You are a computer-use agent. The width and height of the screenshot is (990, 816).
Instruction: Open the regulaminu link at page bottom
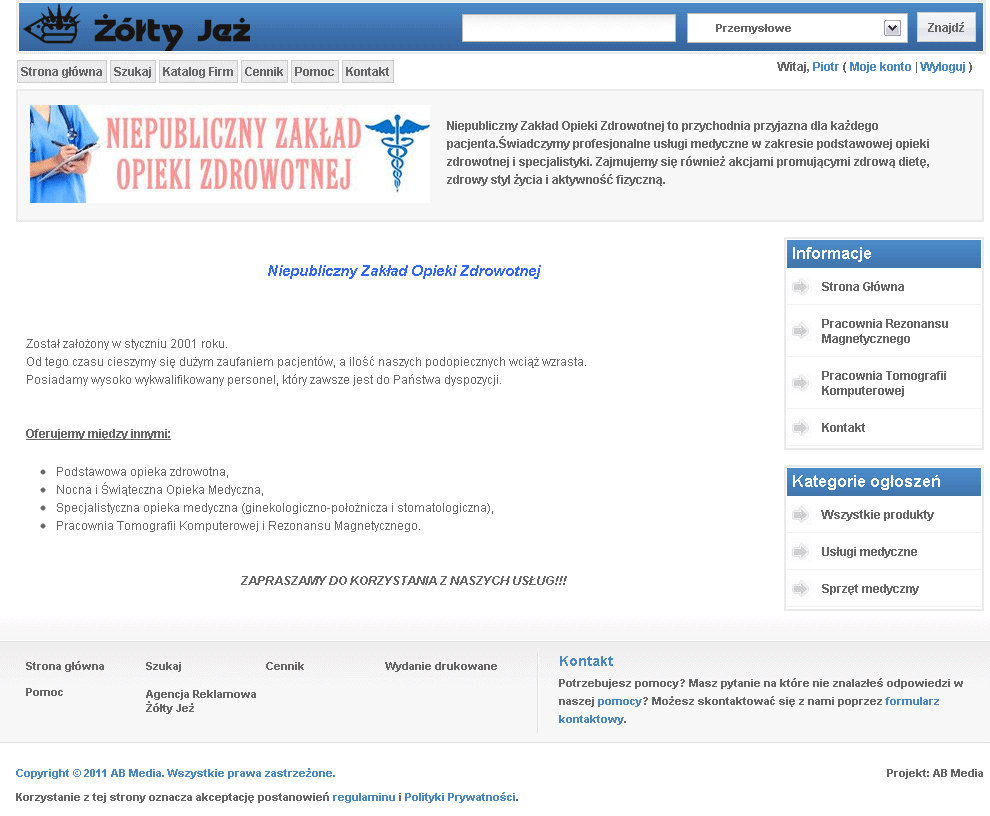coord(364,797)
